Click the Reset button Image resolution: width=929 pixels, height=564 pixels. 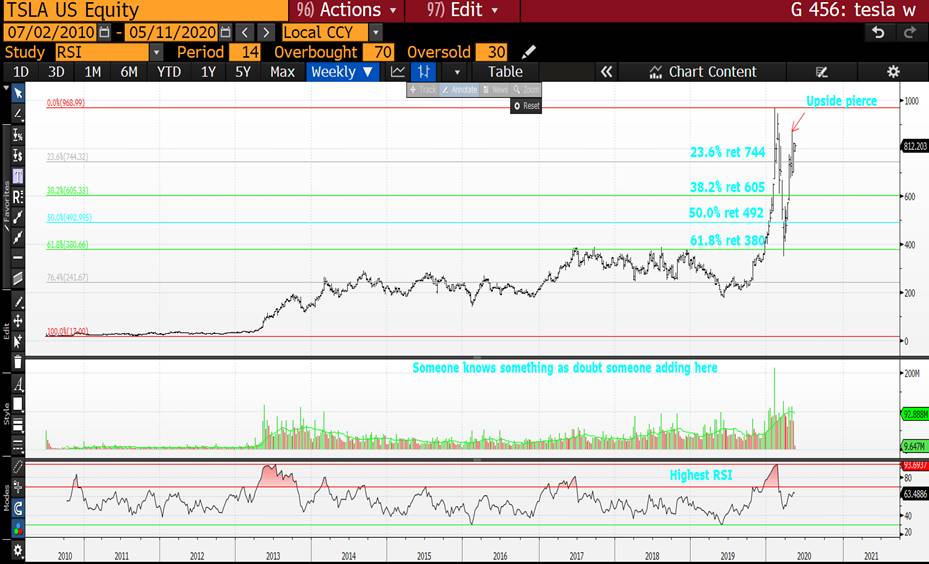click(x=526, y=106)
